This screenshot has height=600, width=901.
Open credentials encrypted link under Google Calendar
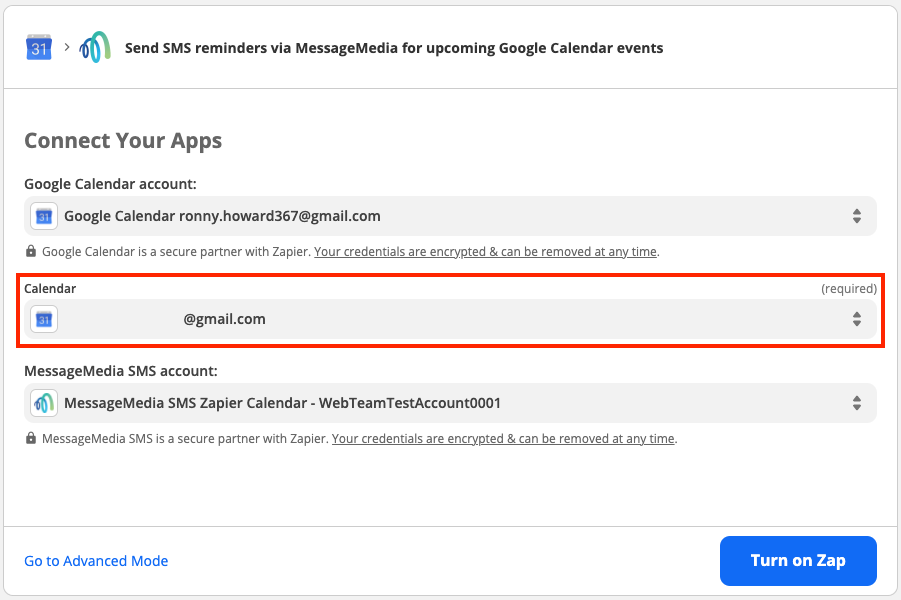[x=486, y=252]
